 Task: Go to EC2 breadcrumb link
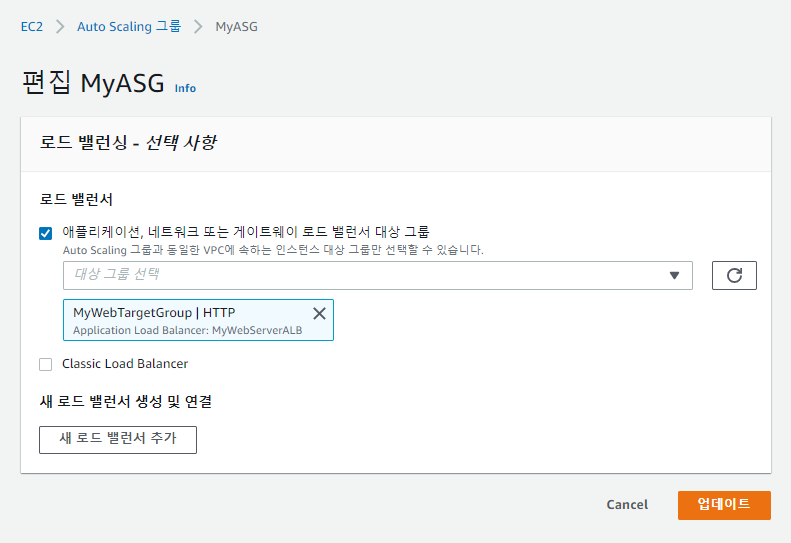tap(32, 27)
